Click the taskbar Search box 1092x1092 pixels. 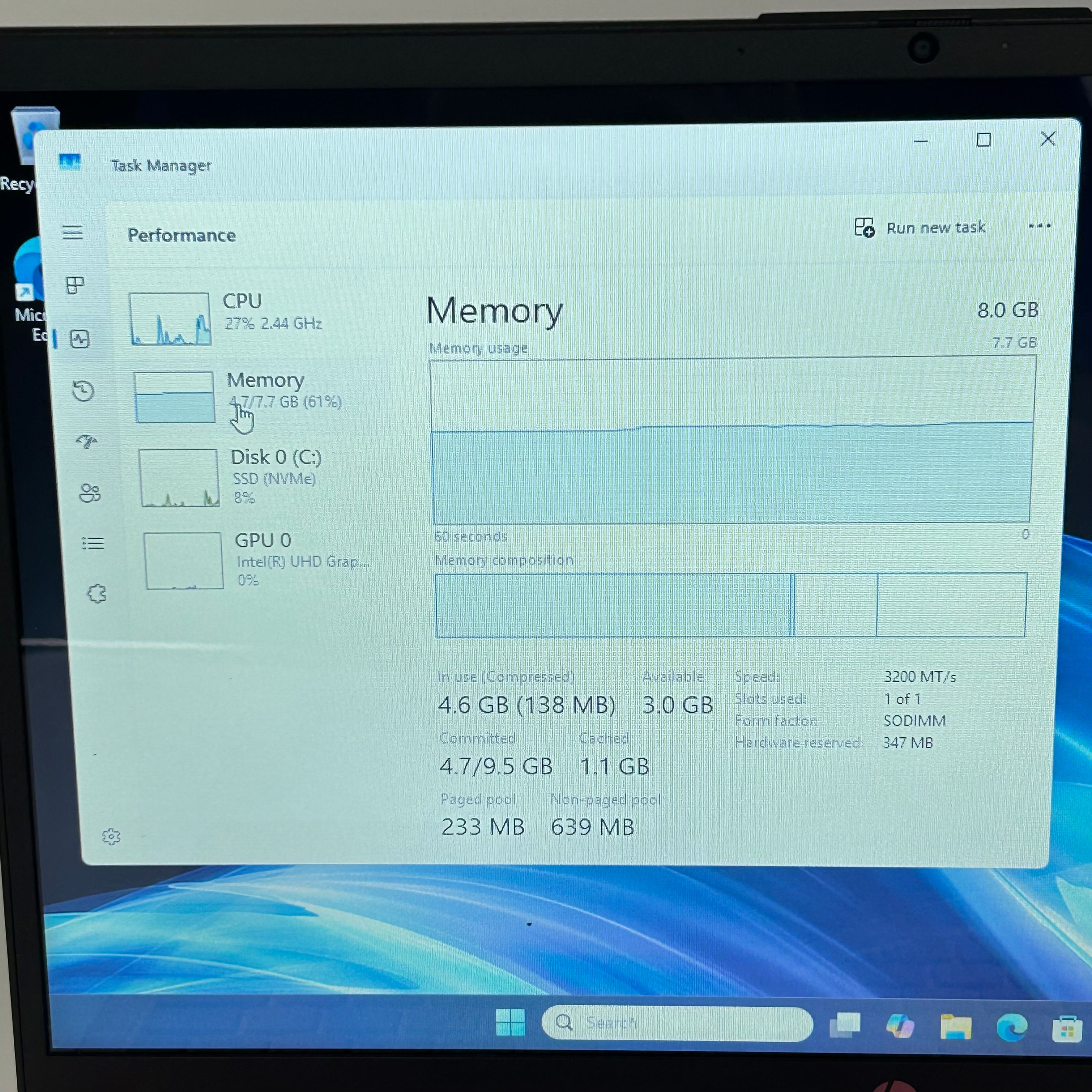pyautogui.click(x=677, y=1024)
